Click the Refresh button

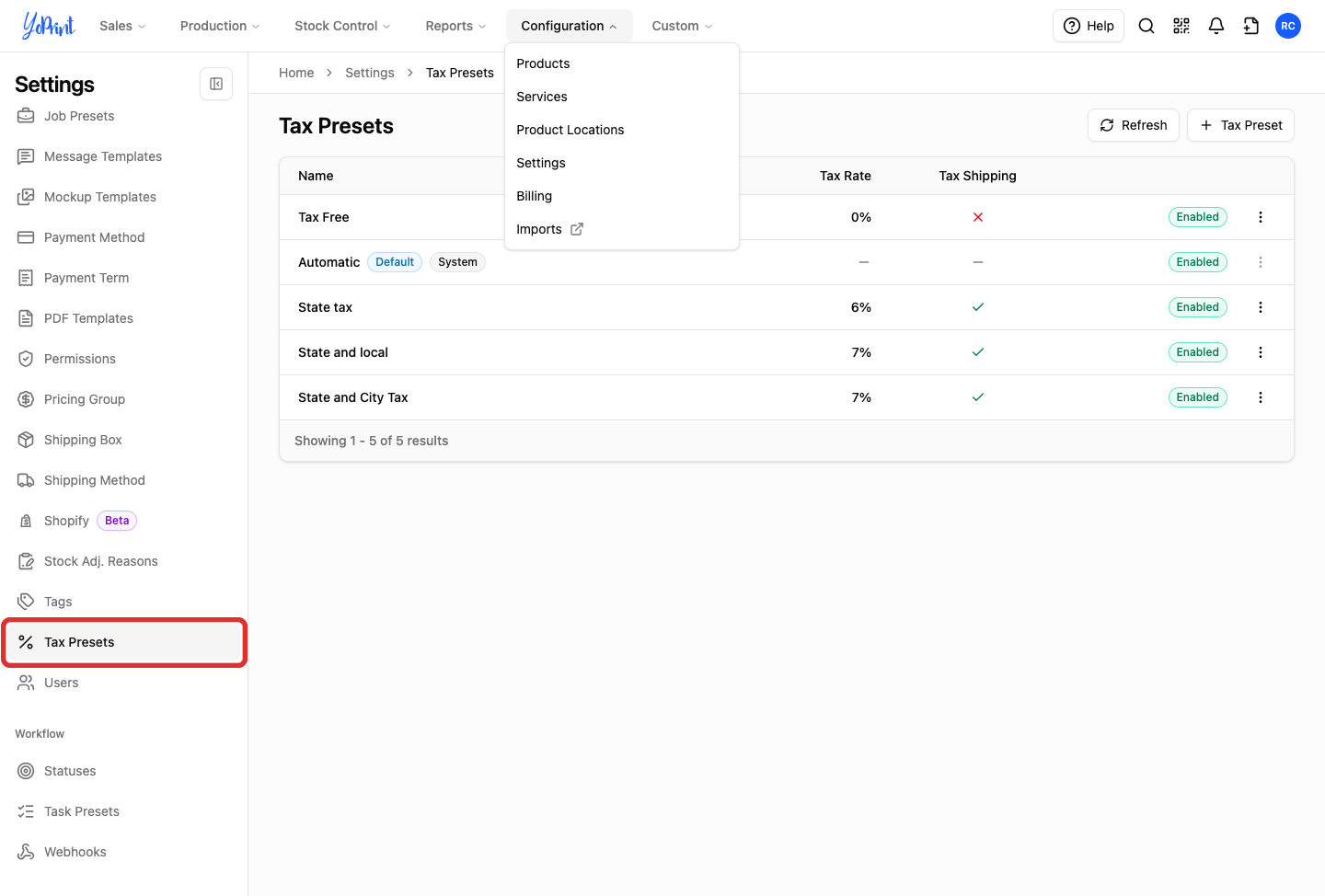point(1134,125)
